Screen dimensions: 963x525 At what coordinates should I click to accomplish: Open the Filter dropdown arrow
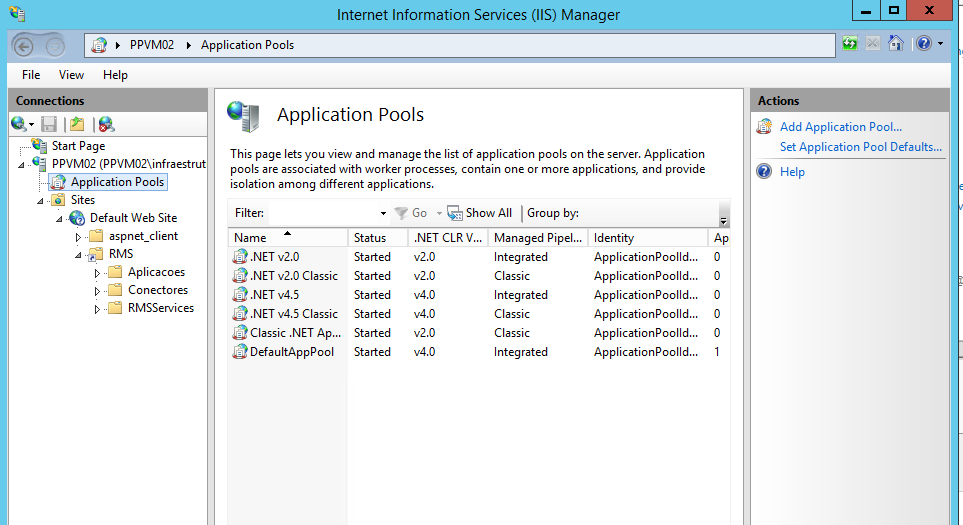pyautogui.click(x=383, y=213)
